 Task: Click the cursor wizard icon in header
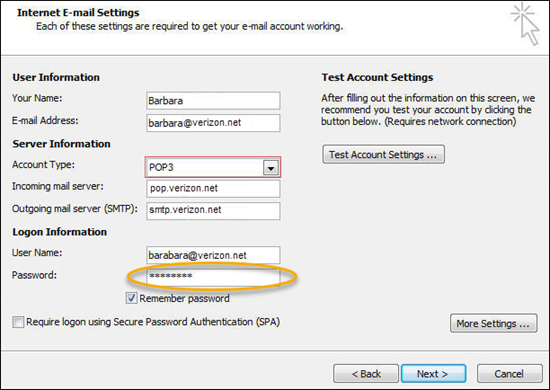[525, 24]
